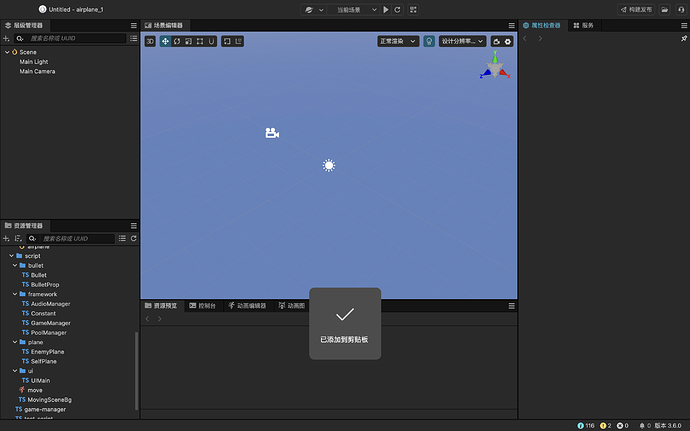Viewport: 690px width, 431px height.
Task: Open the 层级管理器 hierarchy tab
Action: (x=25, y=26)
